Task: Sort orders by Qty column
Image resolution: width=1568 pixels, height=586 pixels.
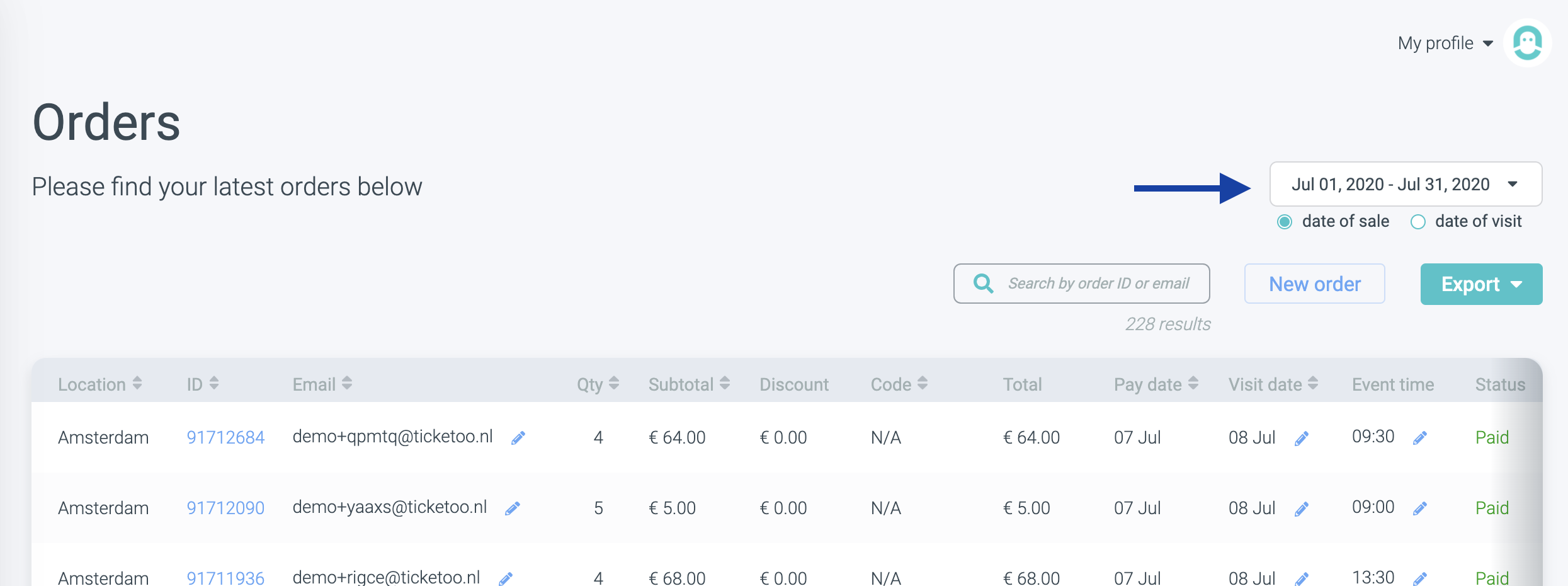Action: click(614, 383)
